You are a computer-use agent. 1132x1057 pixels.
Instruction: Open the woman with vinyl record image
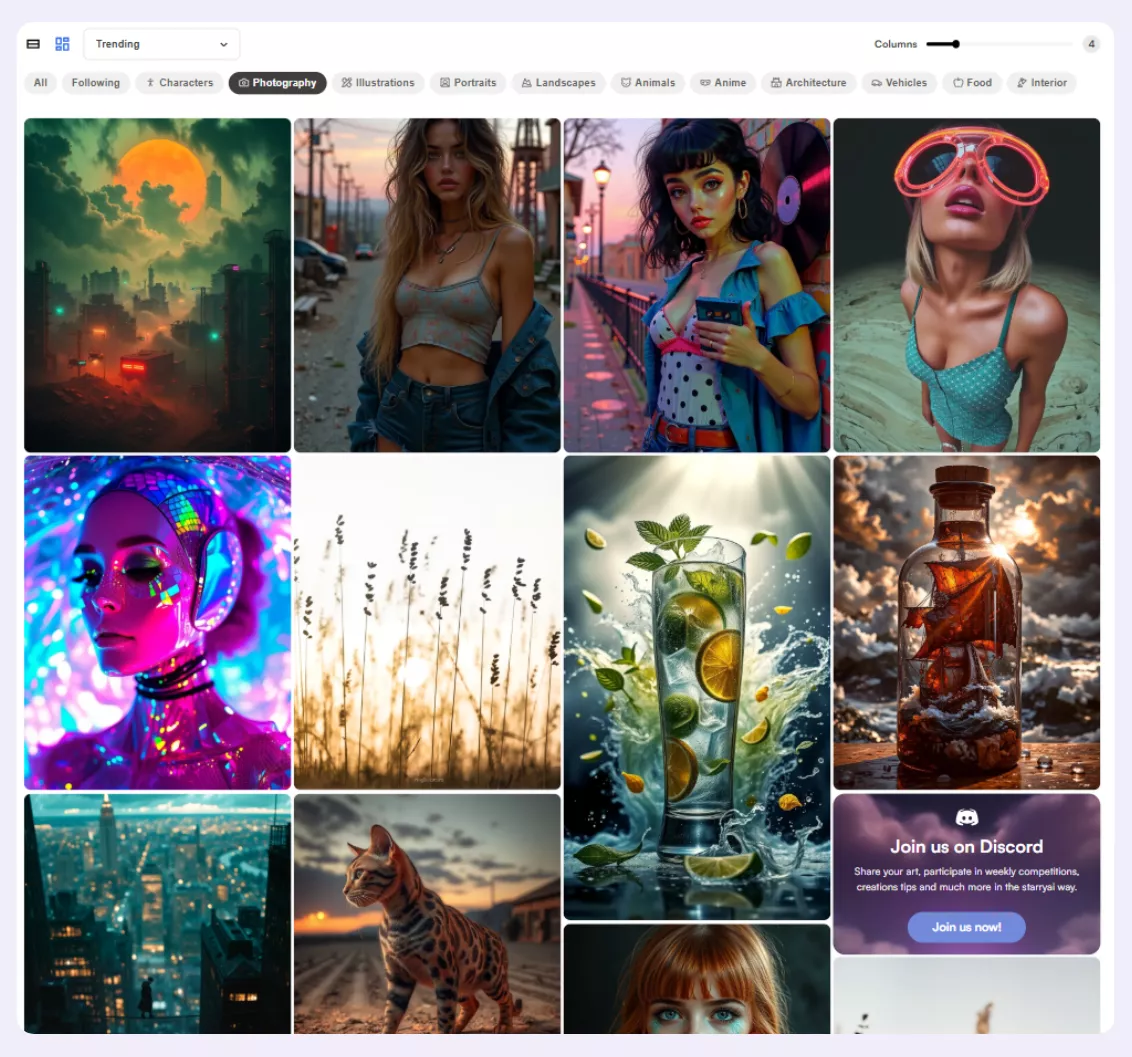(697, 285)
